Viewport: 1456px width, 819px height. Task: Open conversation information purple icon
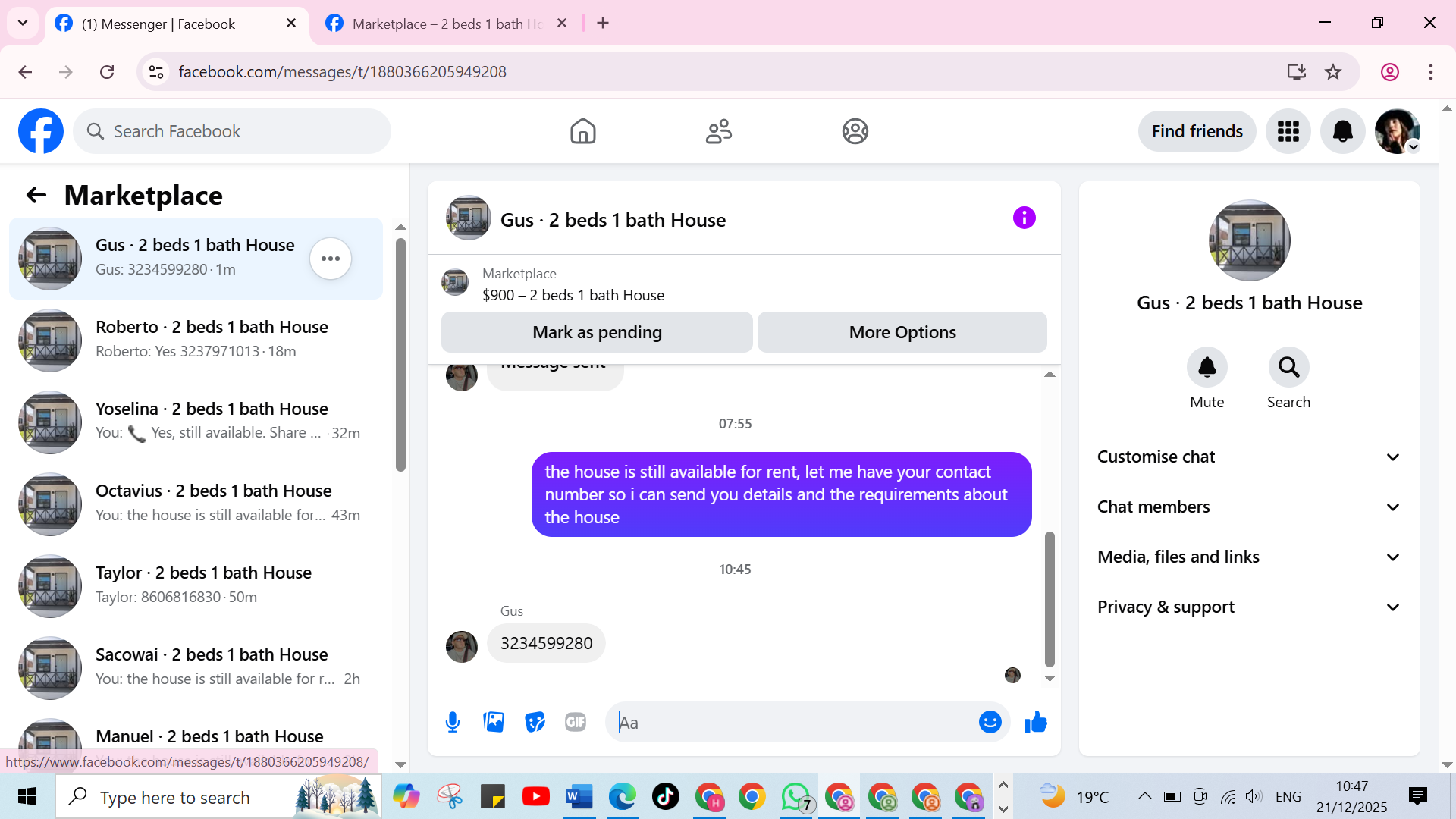(x=1024, y=218)
